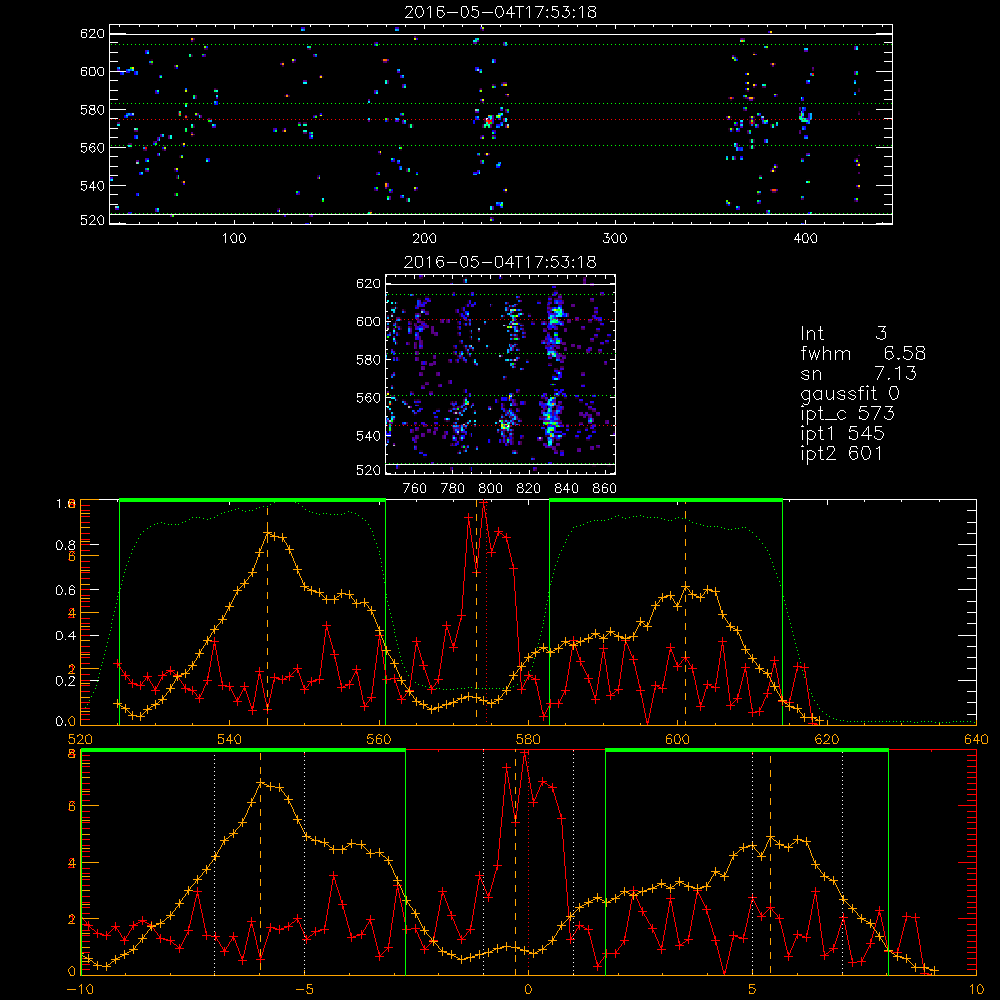Click the '580' orange x-axis label of profile plot

click(x=528, y=739)
